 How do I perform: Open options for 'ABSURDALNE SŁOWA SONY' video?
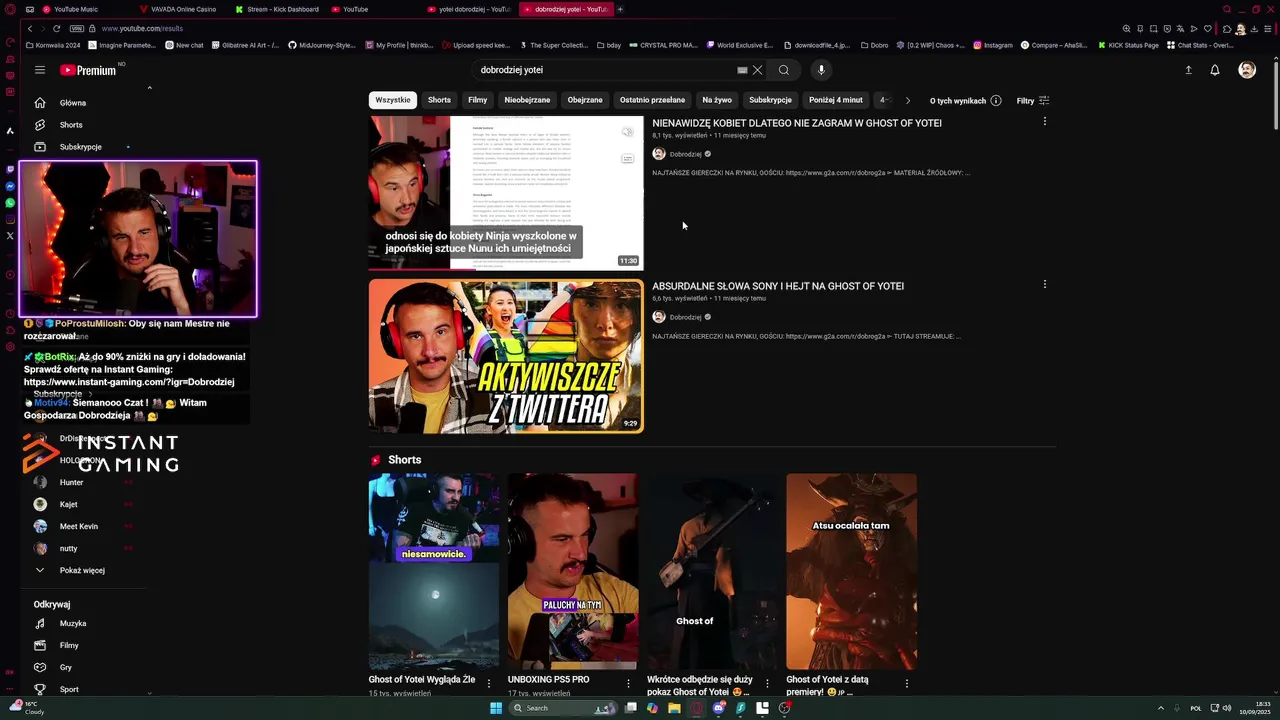pyautogui.click(x=1044, y=284)
